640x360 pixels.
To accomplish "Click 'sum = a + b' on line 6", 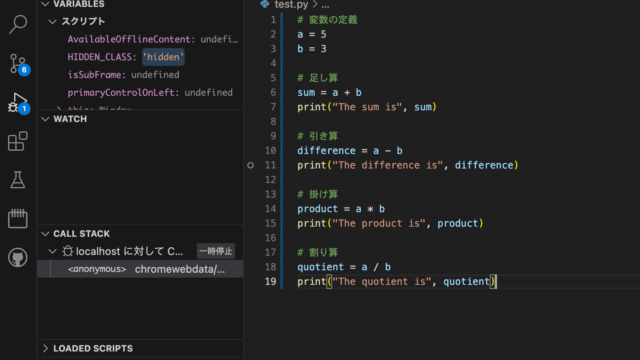I will click(x=329, y=93).
